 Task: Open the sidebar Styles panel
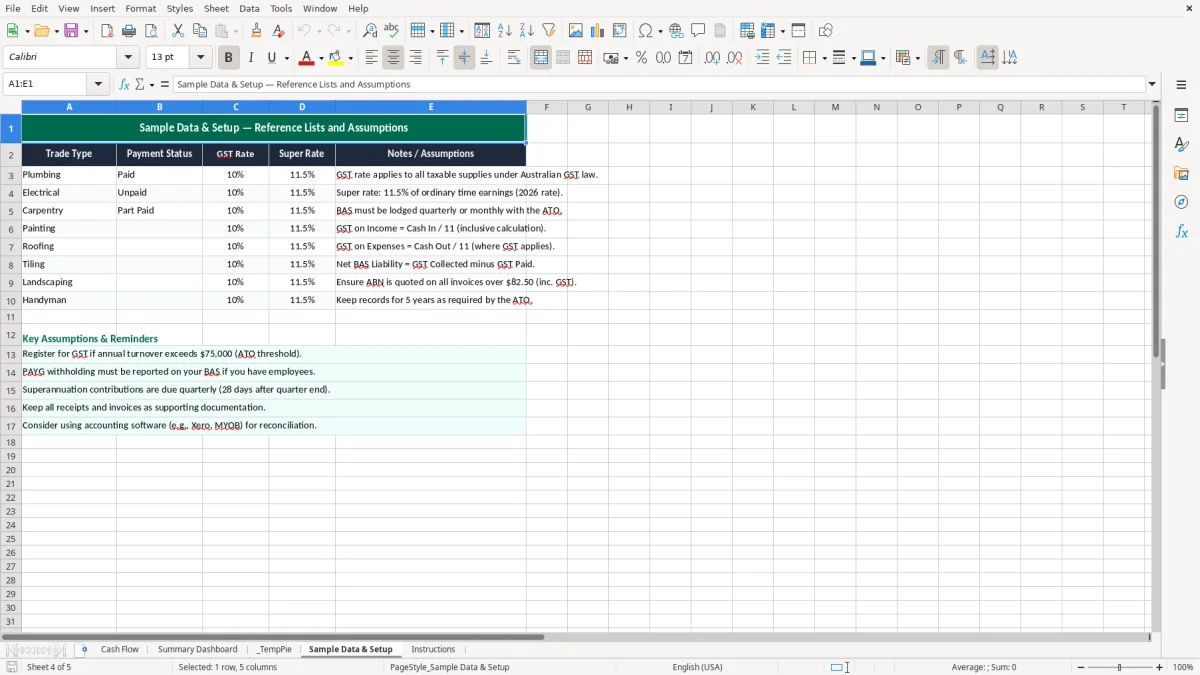tap(1181, 145)
